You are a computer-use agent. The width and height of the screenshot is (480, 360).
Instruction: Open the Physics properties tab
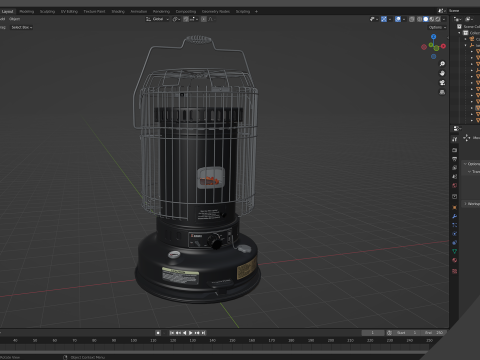pos(455,234)
